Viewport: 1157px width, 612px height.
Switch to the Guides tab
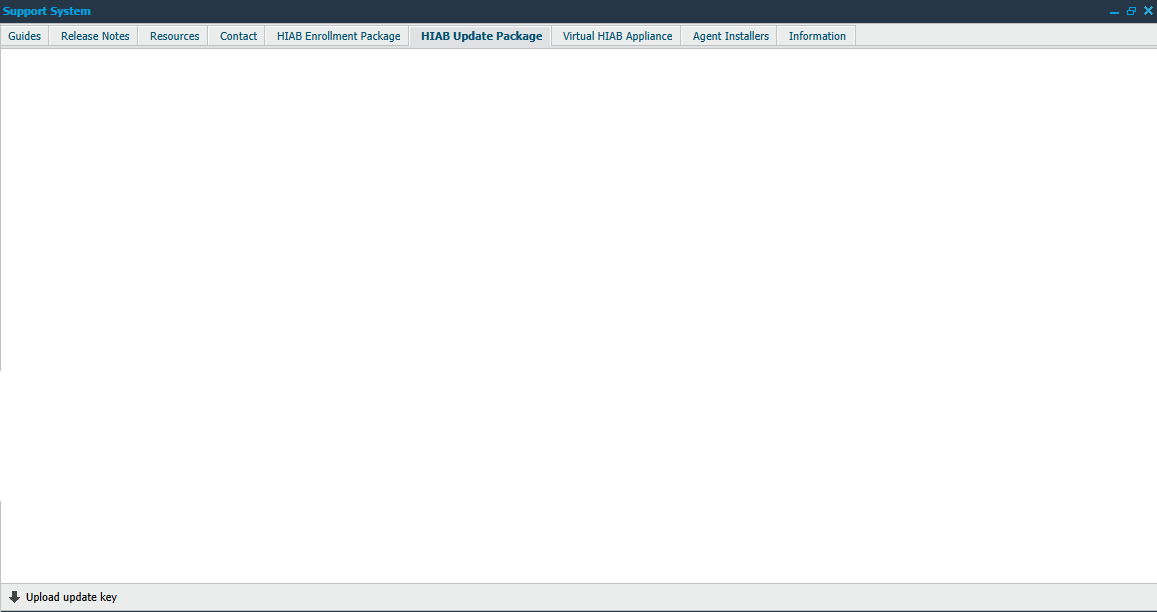pyautogui.click(x=24, y=35)
